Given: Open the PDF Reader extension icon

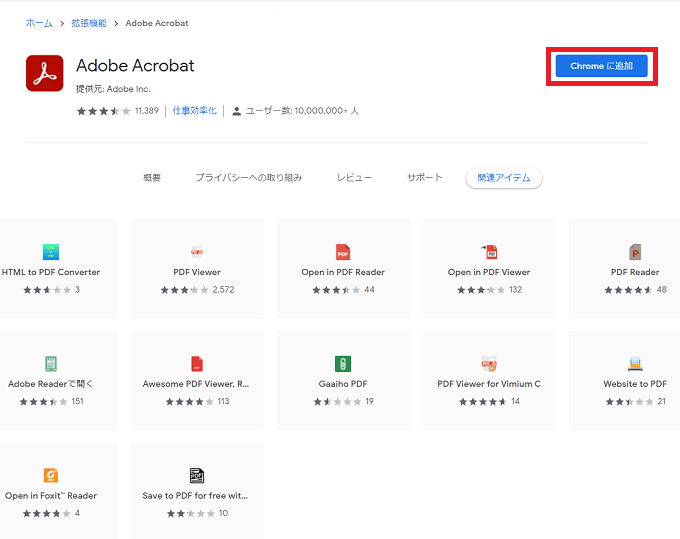Looking at the screenshot, I should [x=635, y=252].
